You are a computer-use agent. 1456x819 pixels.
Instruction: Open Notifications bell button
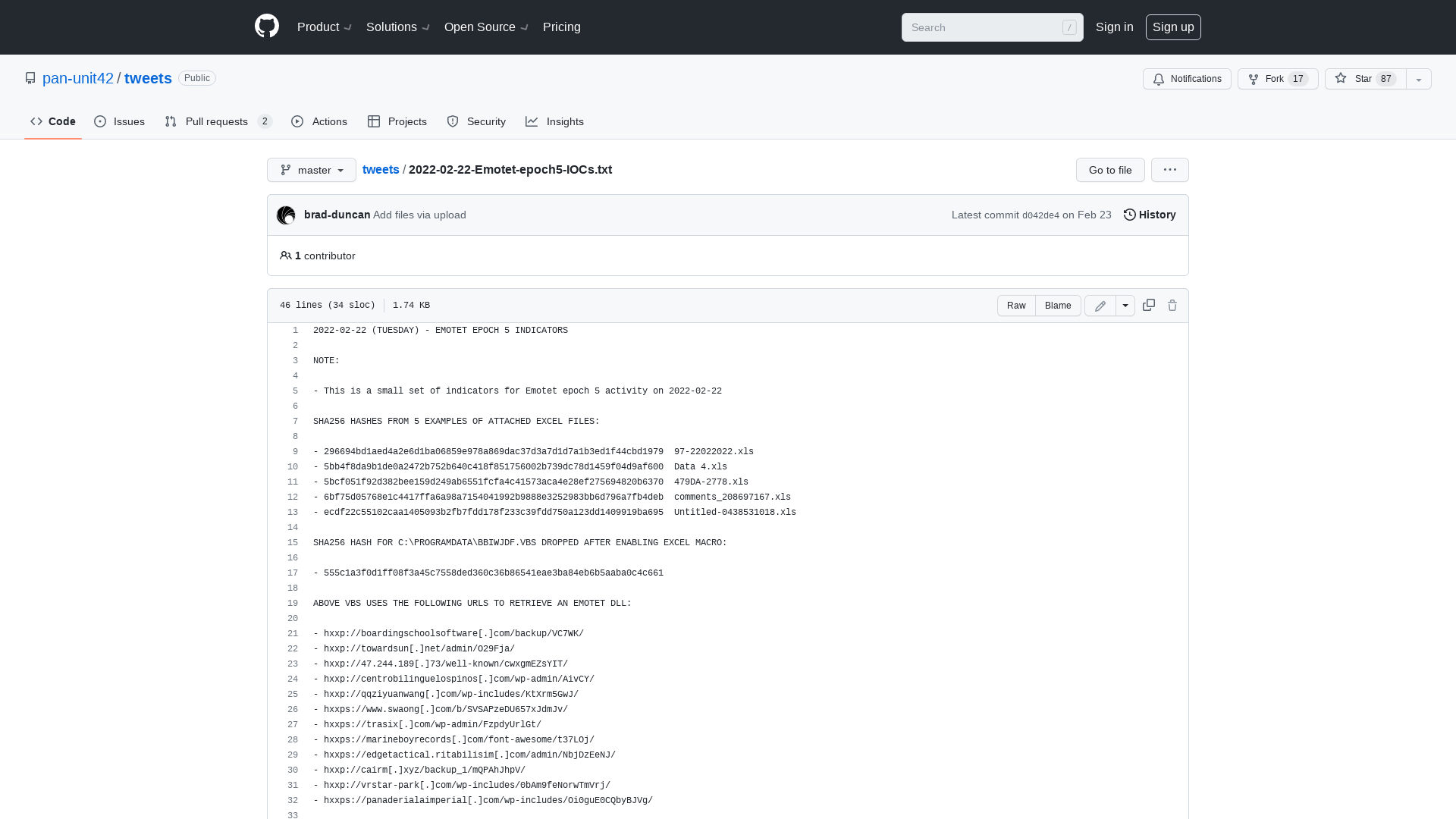[1187, 79]
